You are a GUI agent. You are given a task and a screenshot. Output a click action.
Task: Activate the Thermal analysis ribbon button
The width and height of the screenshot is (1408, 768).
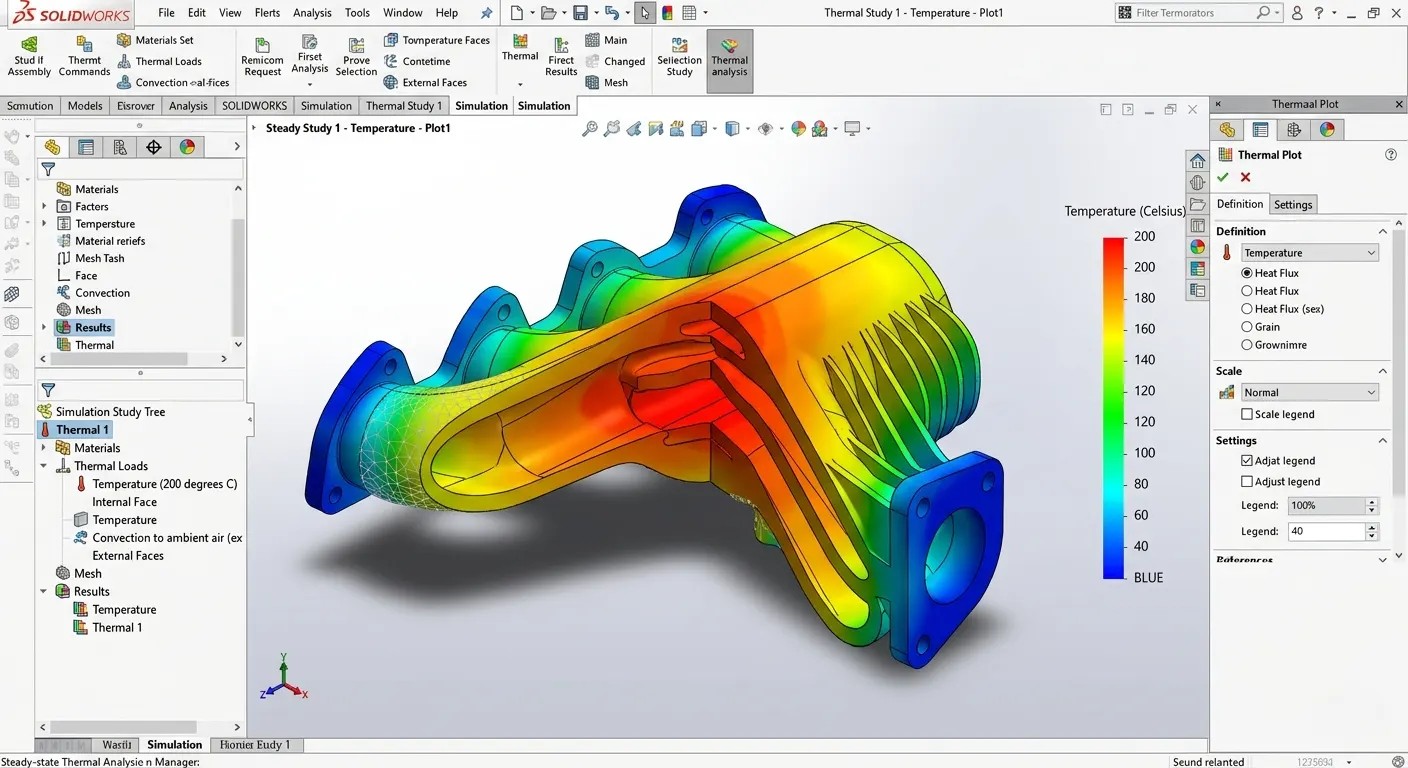tap(729, 60)
